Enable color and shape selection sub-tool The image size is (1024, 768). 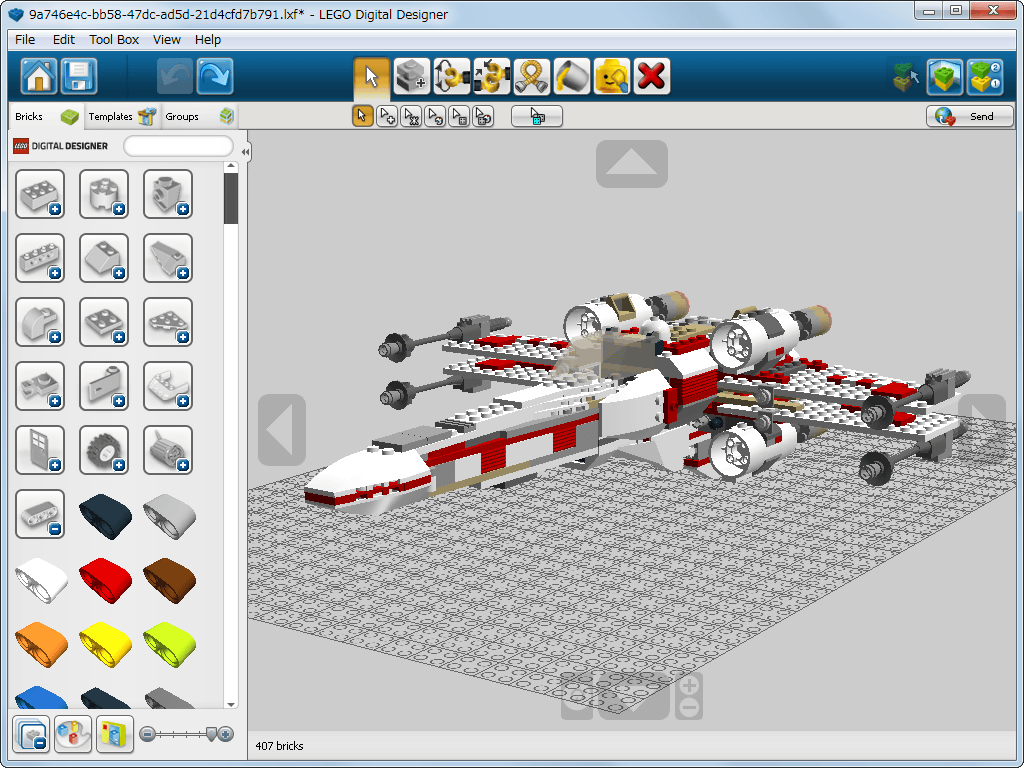pyautogui.click(x=483, y=116)
